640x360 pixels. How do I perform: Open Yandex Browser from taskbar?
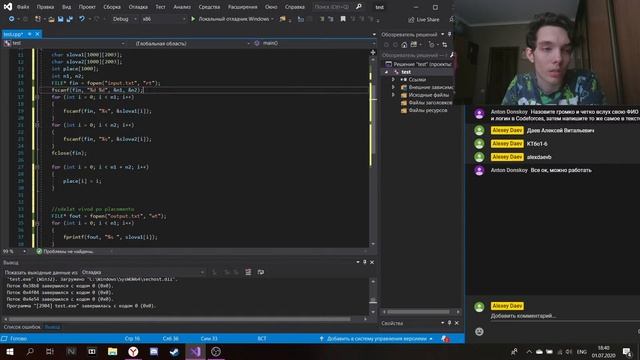(x=133, y=351)
